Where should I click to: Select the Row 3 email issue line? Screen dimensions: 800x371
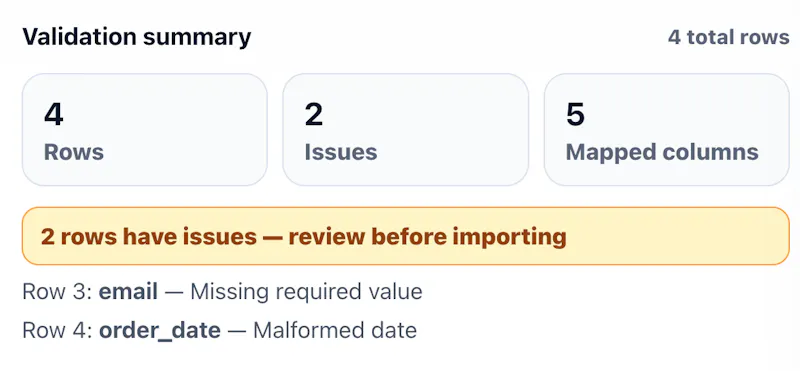click(222, 292)
